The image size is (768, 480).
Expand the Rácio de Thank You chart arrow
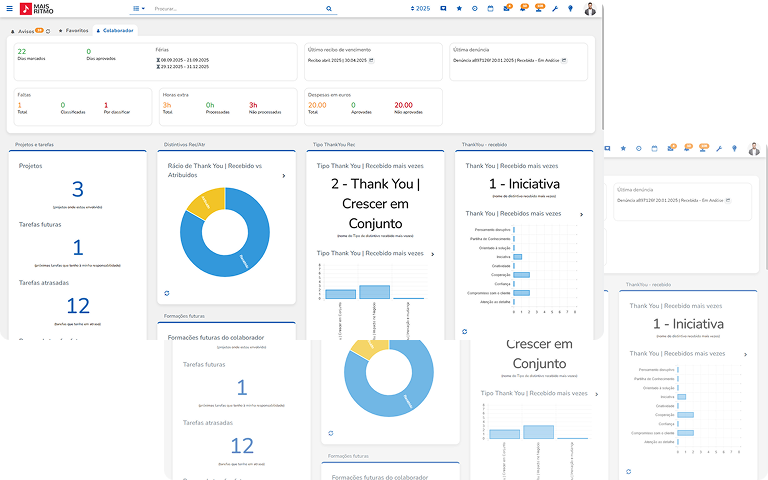coord(284,176)
